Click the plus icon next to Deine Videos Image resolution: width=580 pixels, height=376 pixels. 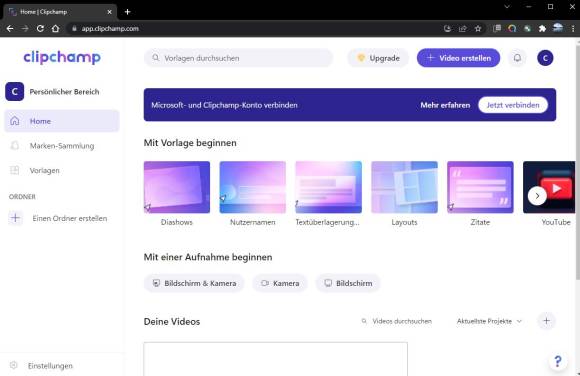[x=546, y=321]
